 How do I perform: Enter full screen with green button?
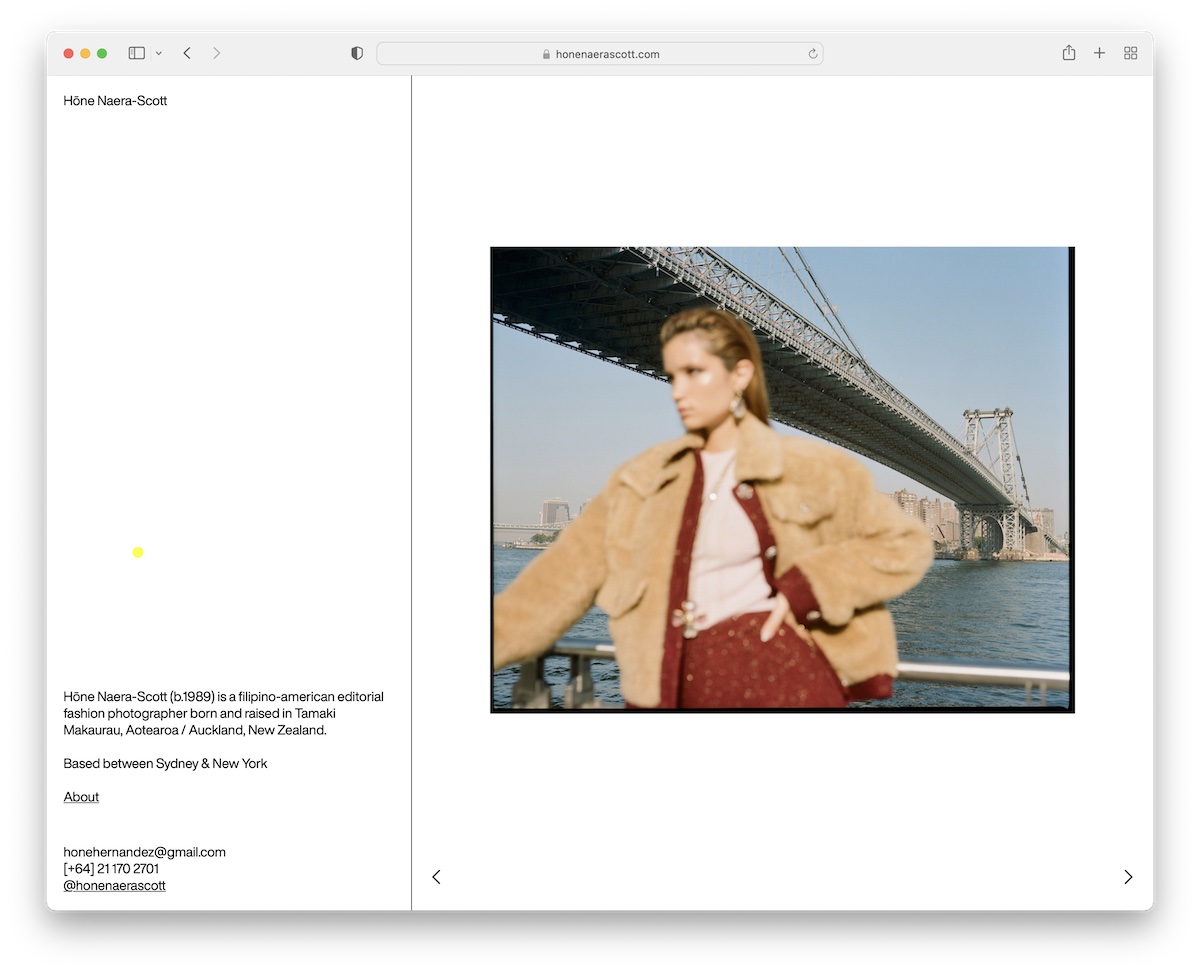point(102,54)
